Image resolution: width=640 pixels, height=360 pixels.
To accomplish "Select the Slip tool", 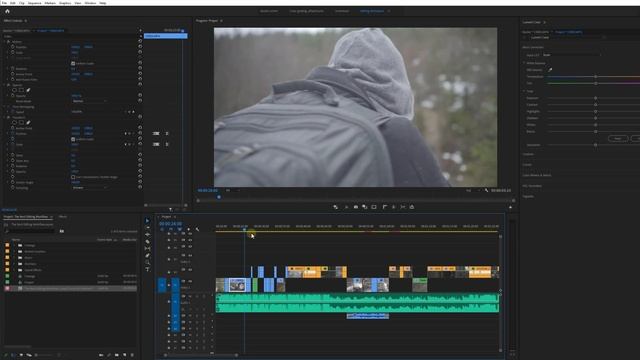I will pos(147,249).
